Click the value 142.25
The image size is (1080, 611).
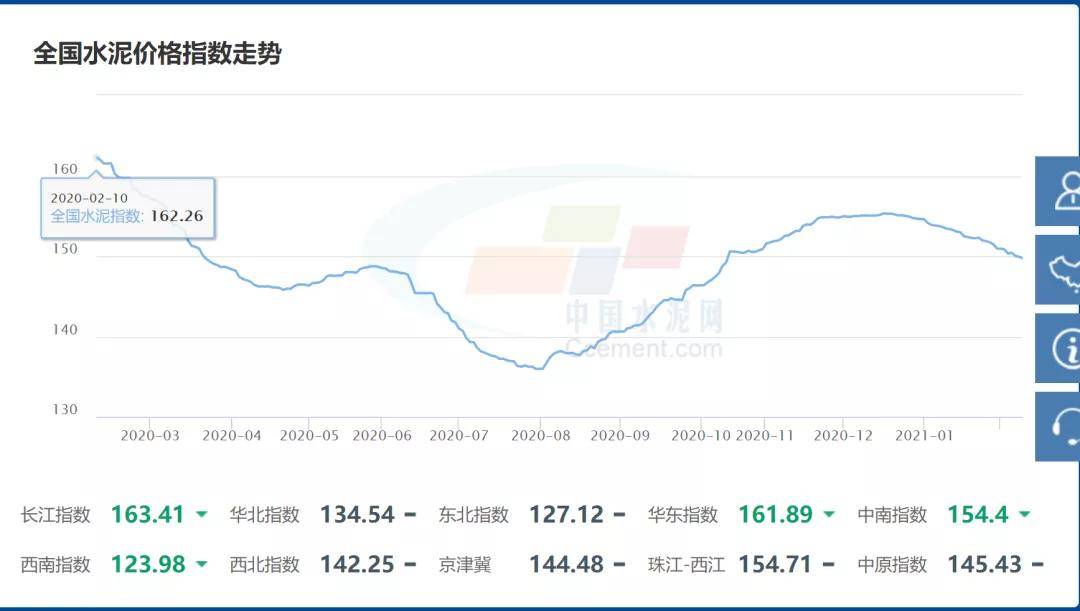[x=357, y=565]
